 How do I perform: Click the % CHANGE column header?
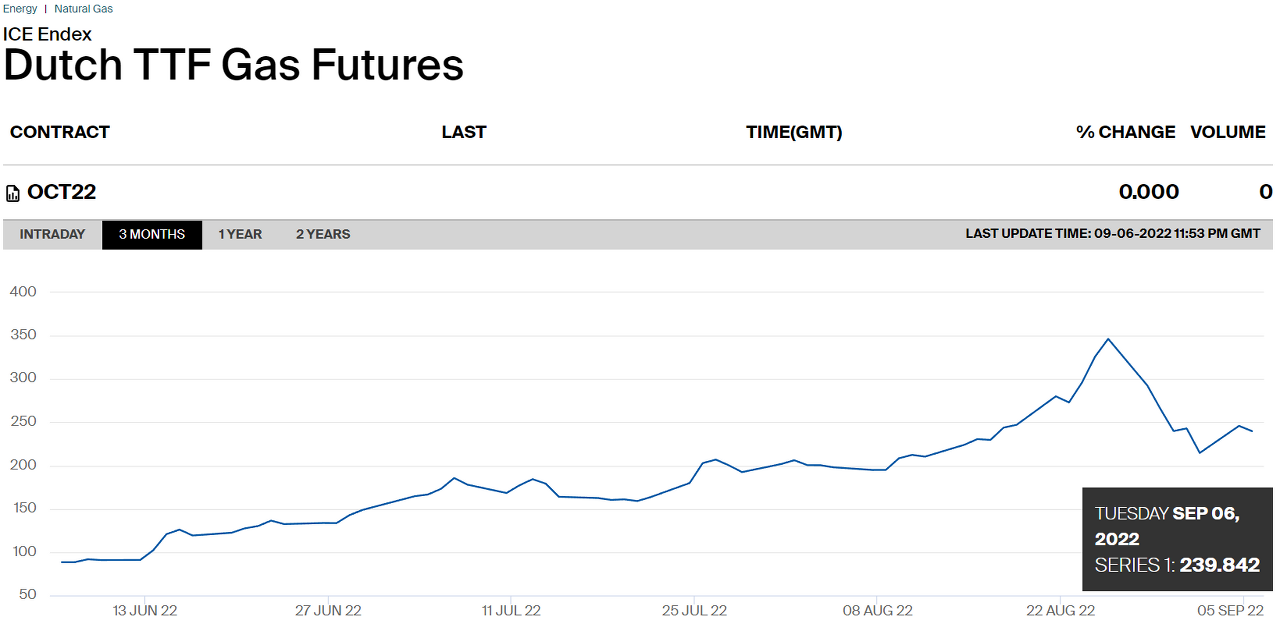(x=1126, y=132)
